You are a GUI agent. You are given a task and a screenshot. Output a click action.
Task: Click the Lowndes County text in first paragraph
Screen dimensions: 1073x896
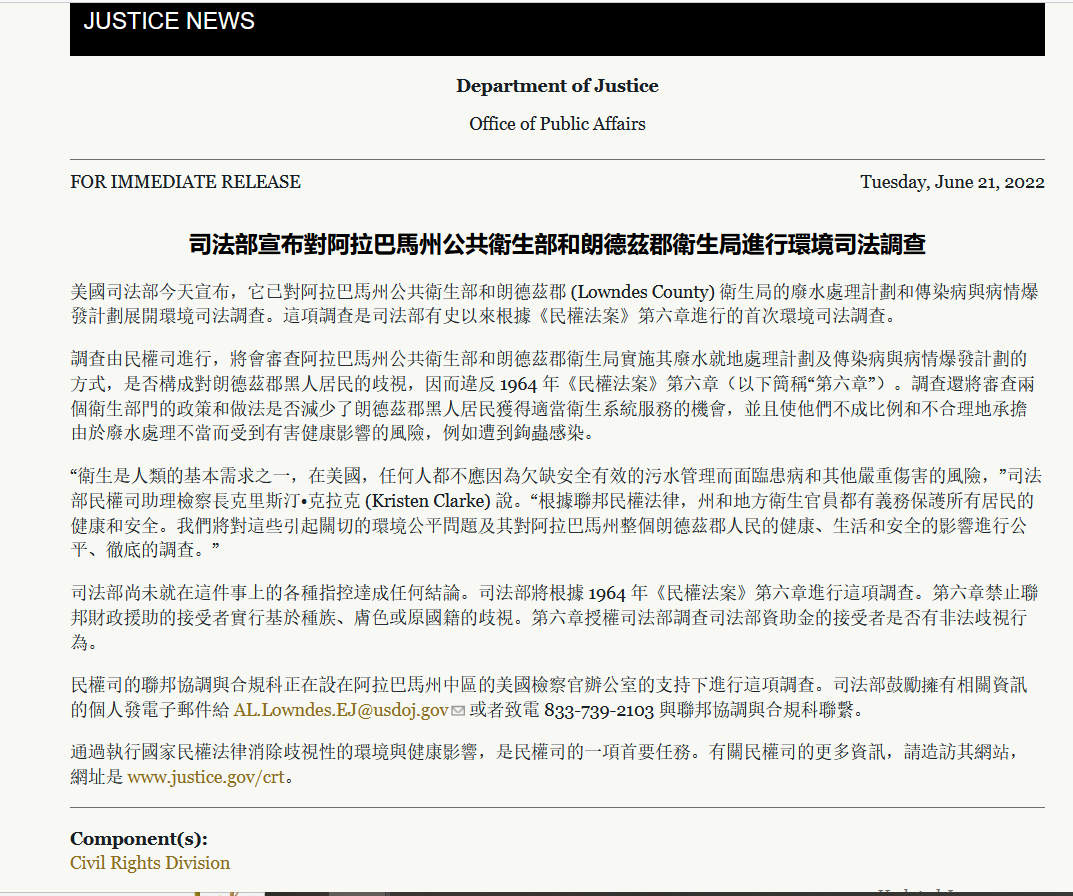tap(643, 292)
